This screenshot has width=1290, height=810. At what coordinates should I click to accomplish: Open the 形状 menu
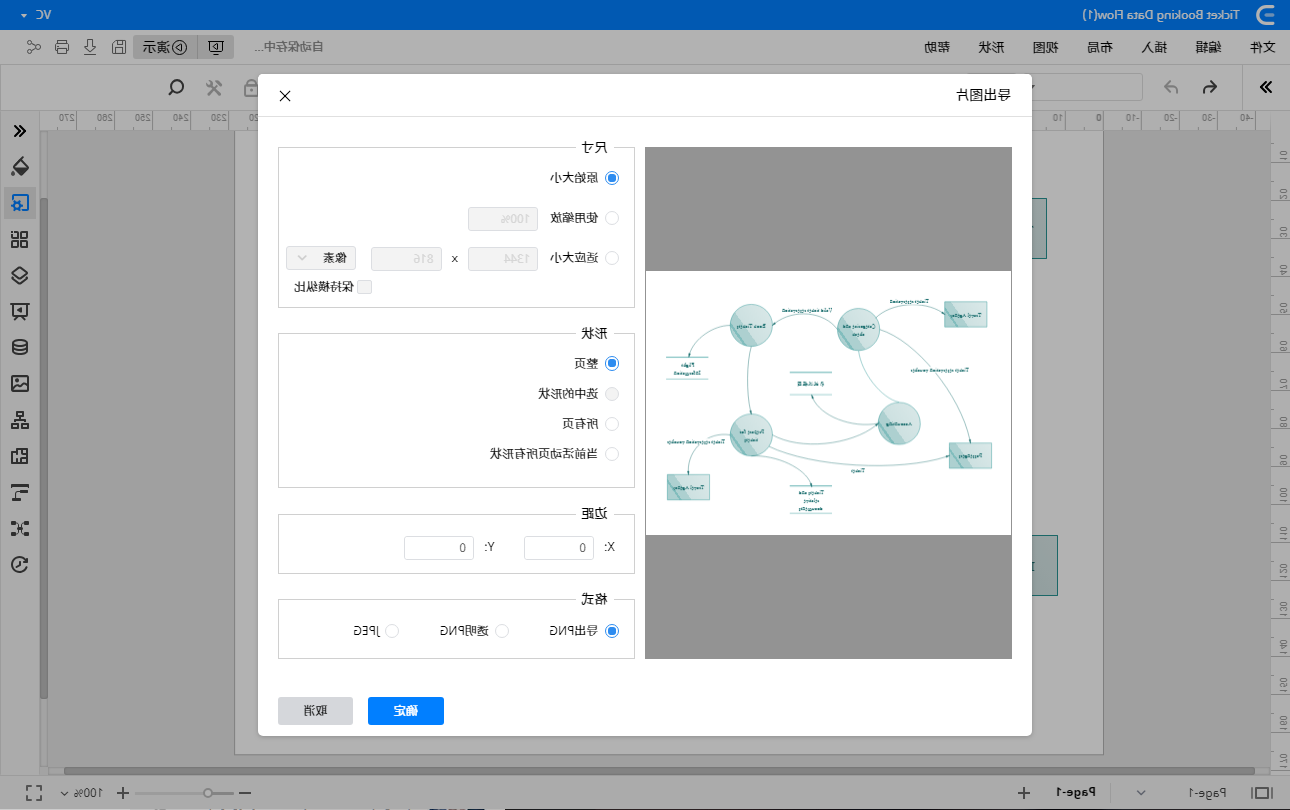coord(991,47)
